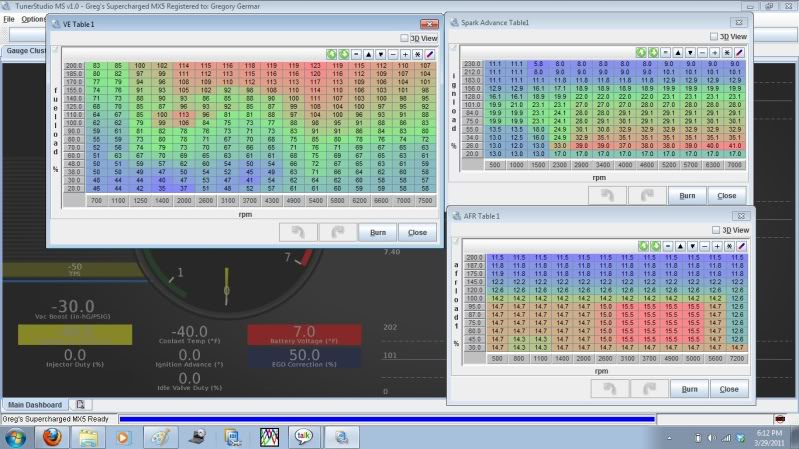Screen dimensions: 799x449
Task: Open Google Talk from the taskbar
Action: (304, 437)
